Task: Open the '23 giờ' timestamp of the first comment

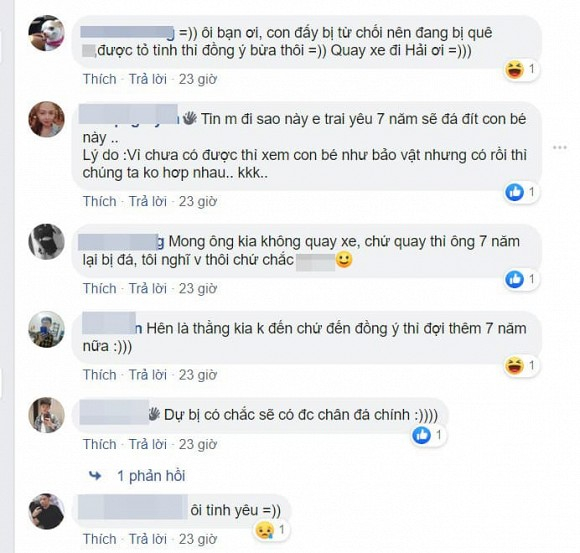Action: pos(198,79)
